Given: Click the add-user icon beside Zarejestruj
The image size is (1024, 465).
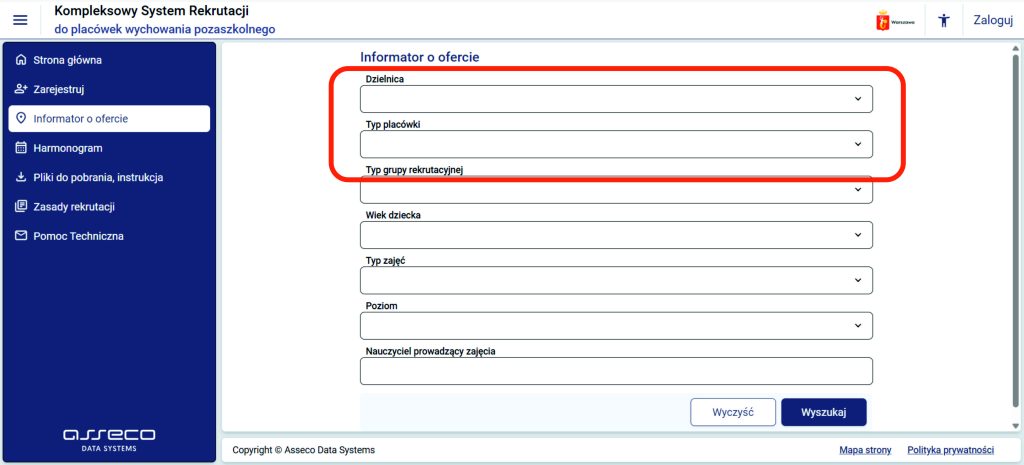Looking at the screenshot, I should (x=20, y=89).
